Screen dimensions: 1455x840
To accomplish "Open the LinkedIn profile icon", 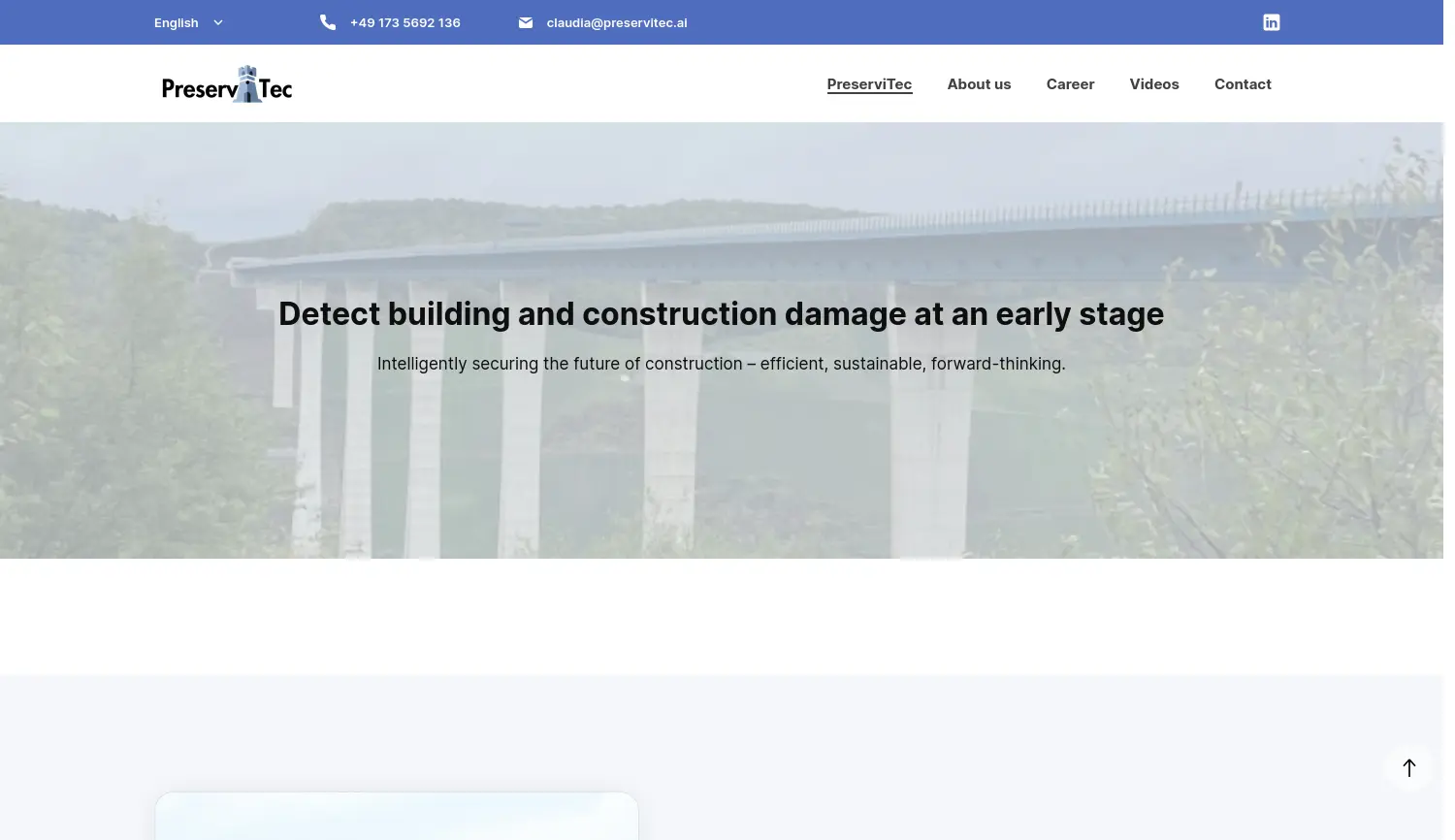I will [1271, 21].
